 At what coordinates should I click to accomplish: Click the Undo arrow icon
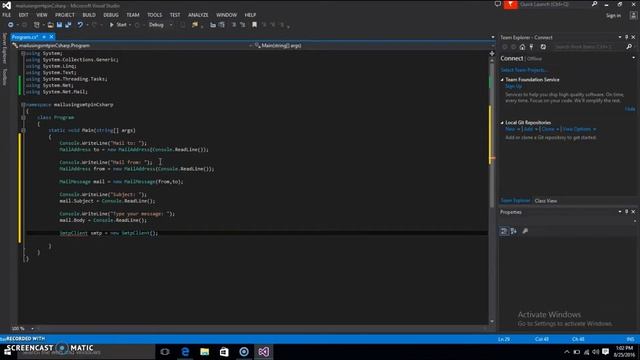(80, 25)
